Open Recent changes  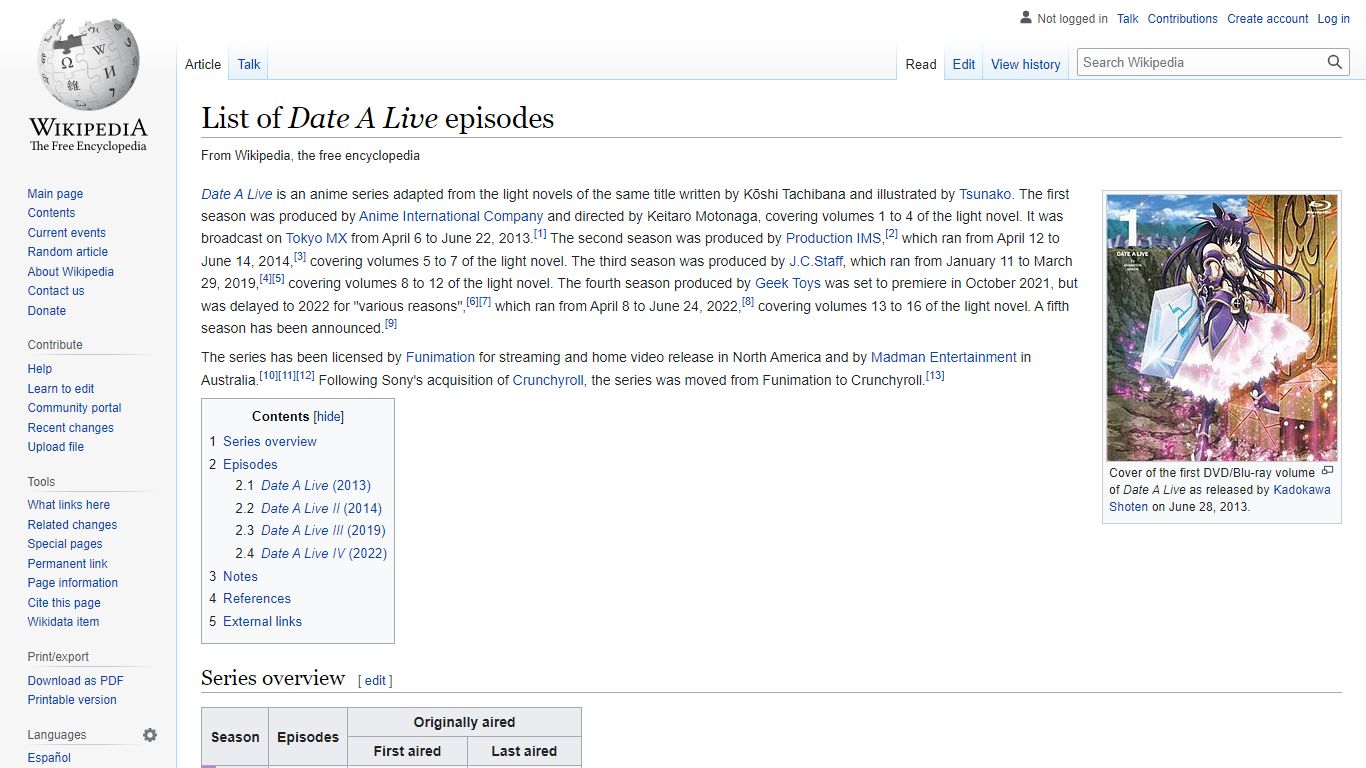pos(71,428)
